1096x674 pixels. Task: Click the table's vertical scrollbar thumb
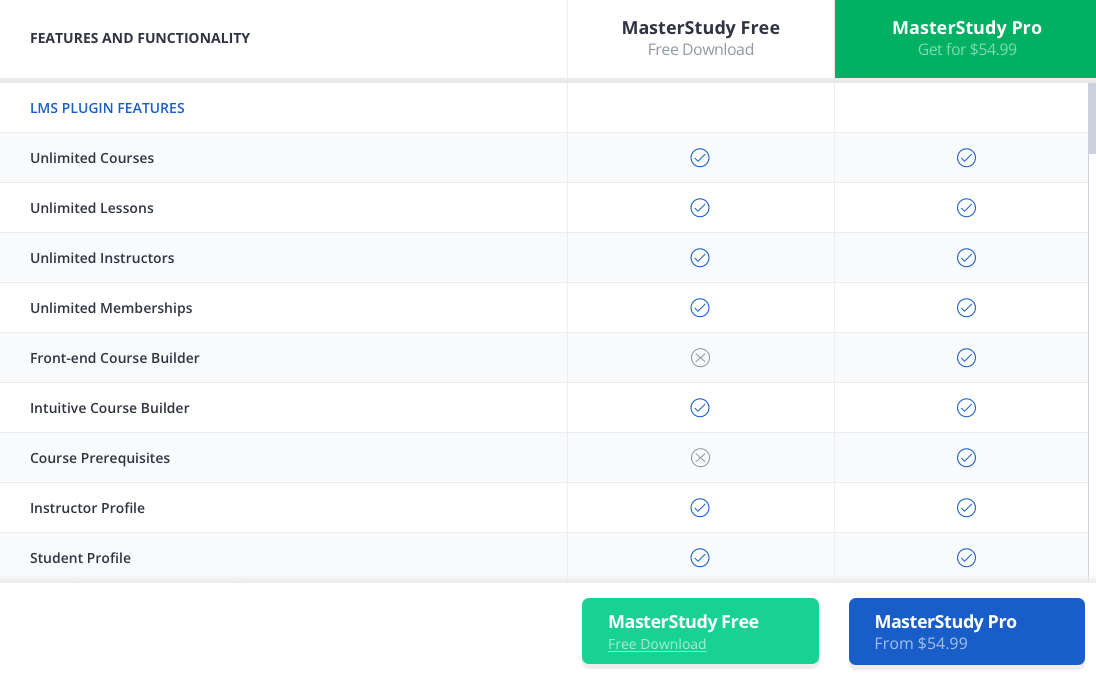[1092, 118]
